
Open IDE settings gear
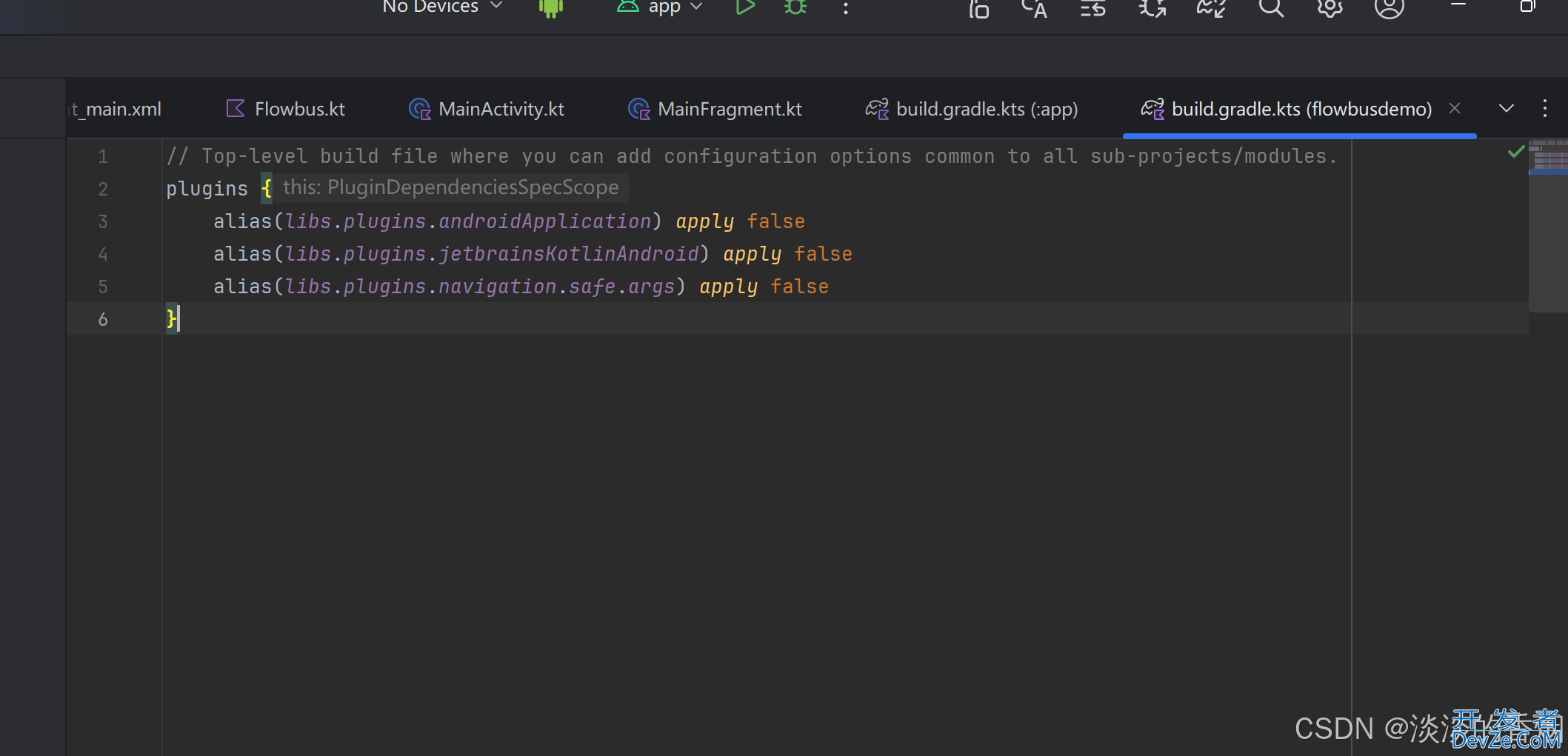(1330, 8)
